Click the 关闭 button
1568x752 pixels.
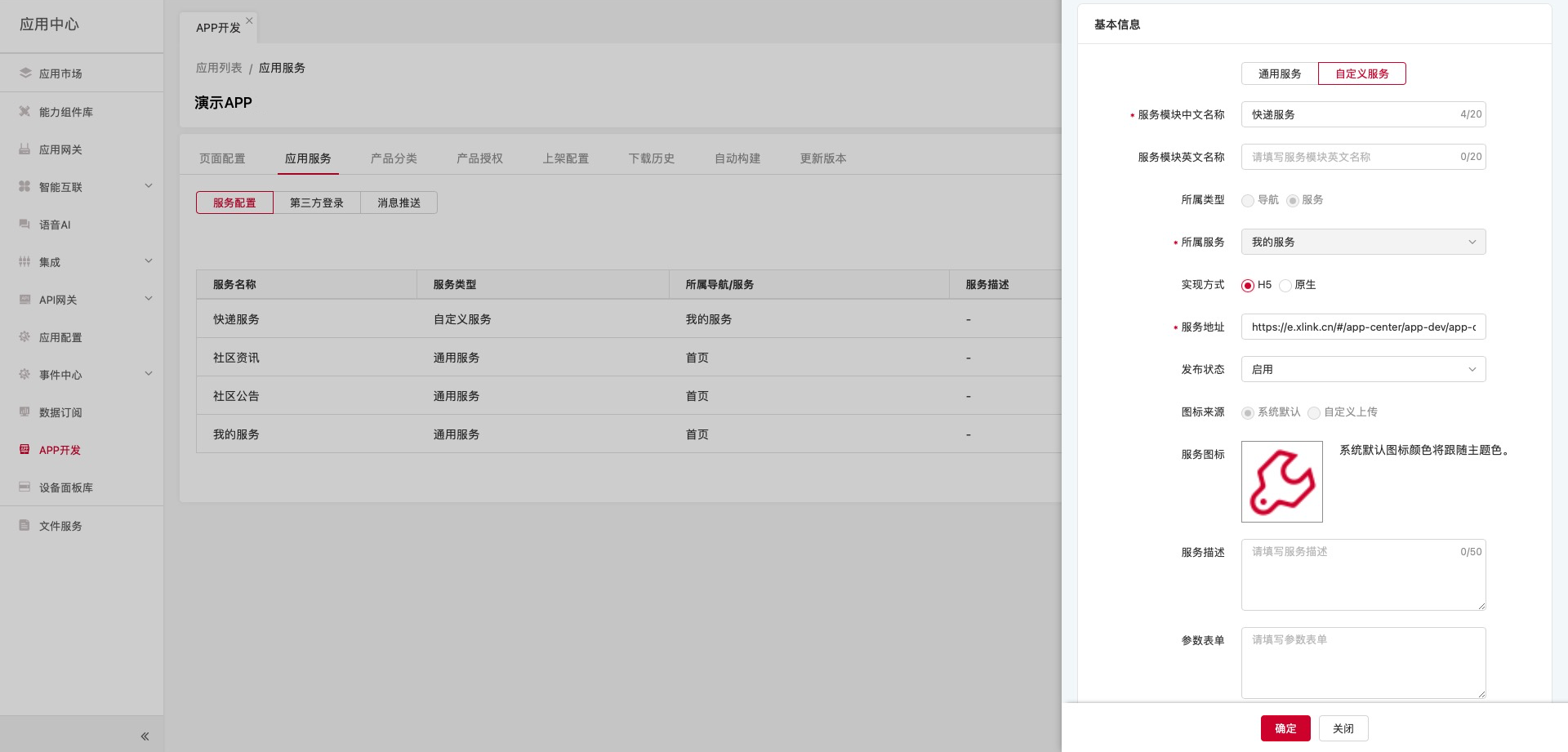(1343, 728)
